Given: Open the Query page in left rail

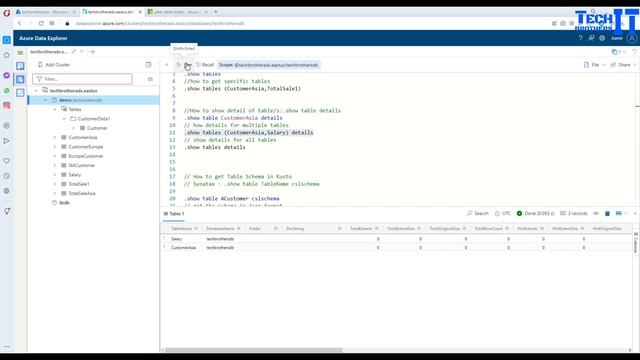Looking at the screenshot, I should (20, 79).
